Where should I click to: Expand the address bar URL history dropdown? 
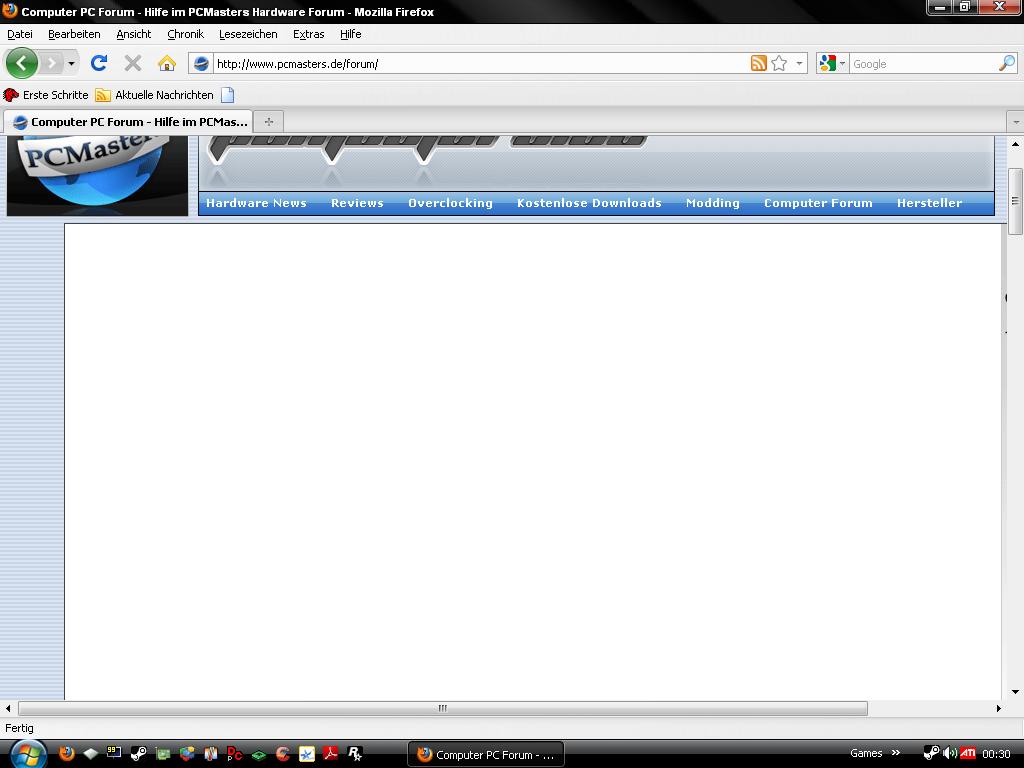click(799, 63)
